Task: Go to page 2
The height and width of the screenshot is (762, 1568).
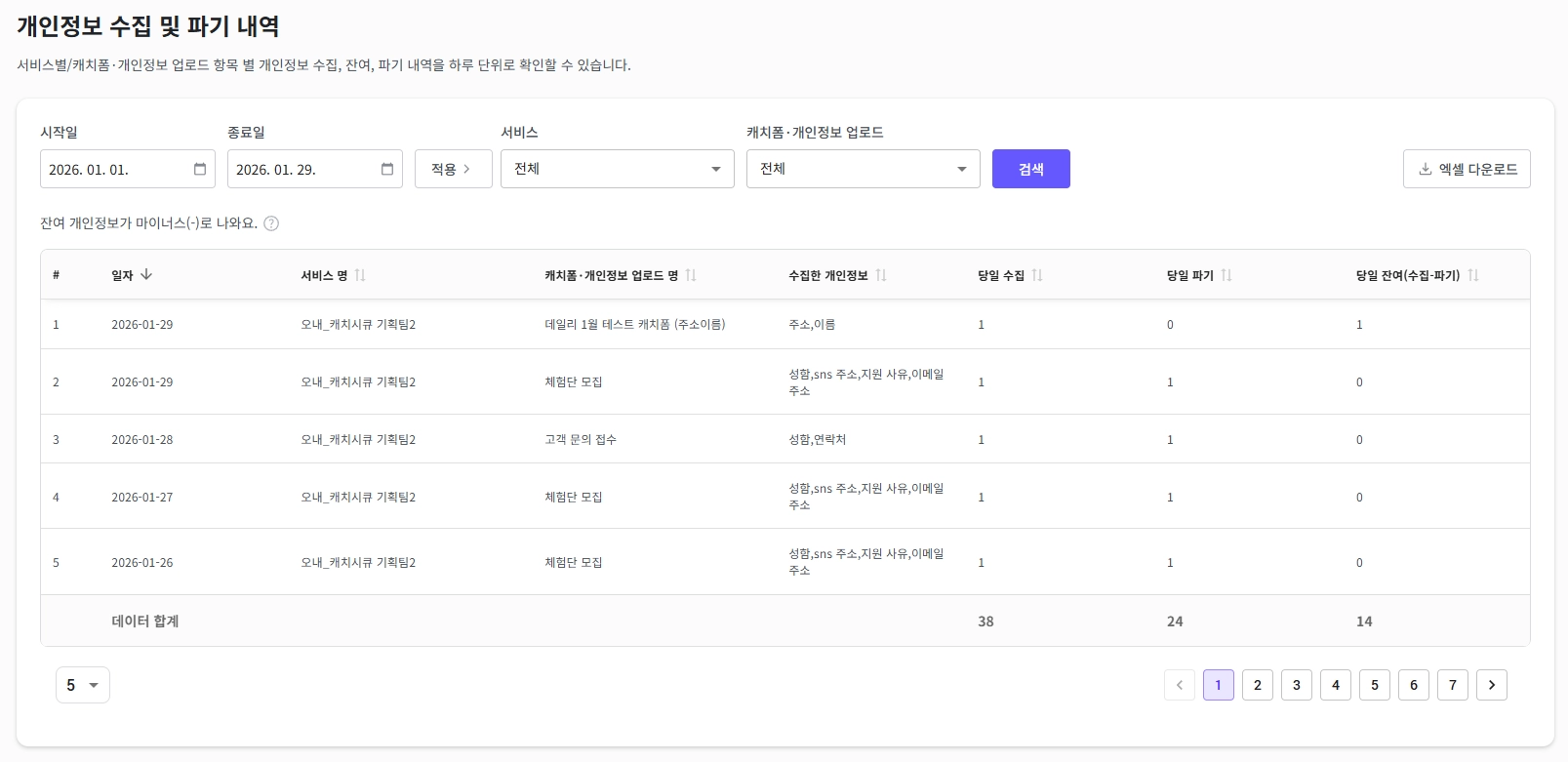Action: [1258, 685]
